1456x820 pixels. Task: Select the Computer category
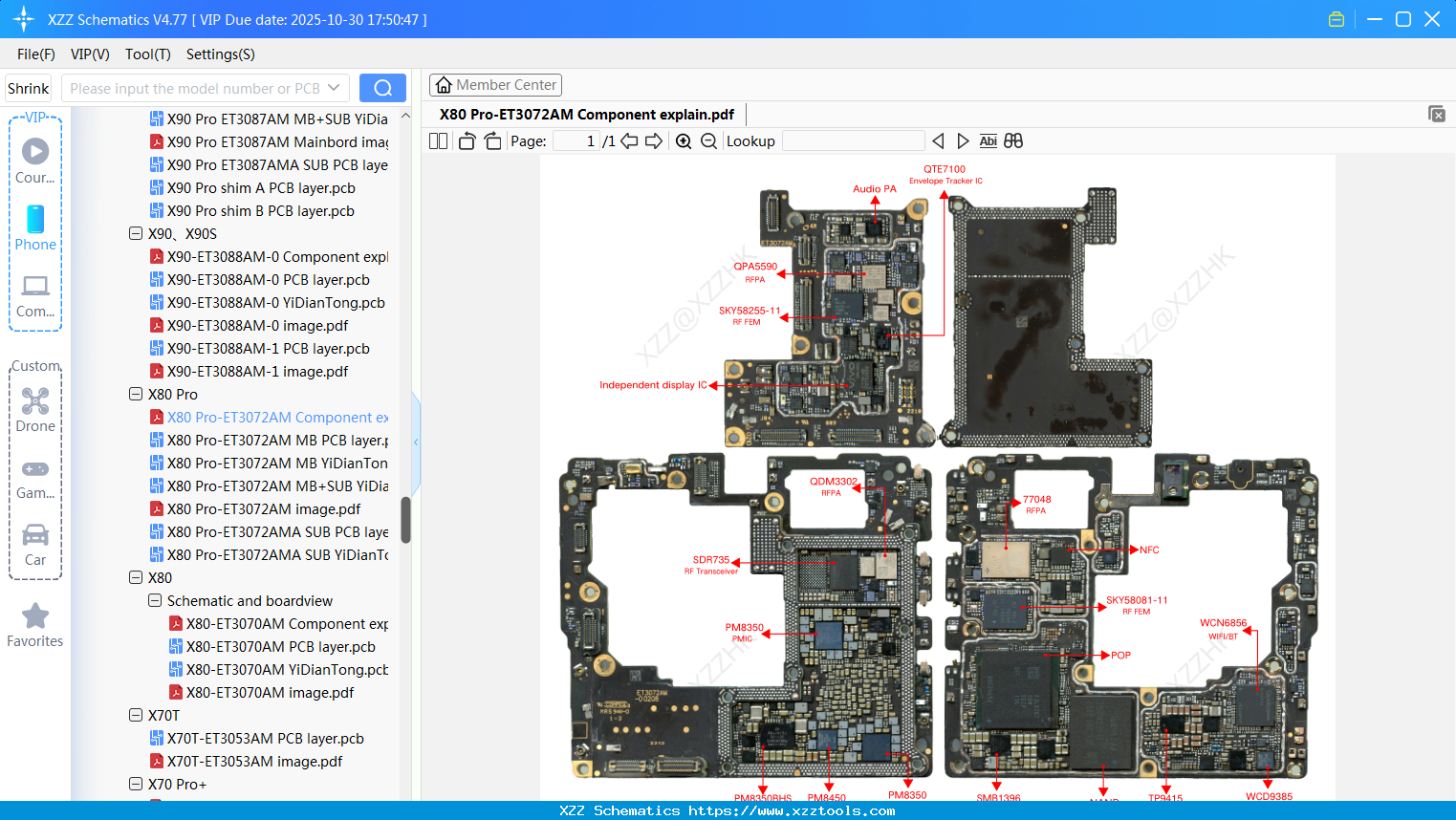35,295
